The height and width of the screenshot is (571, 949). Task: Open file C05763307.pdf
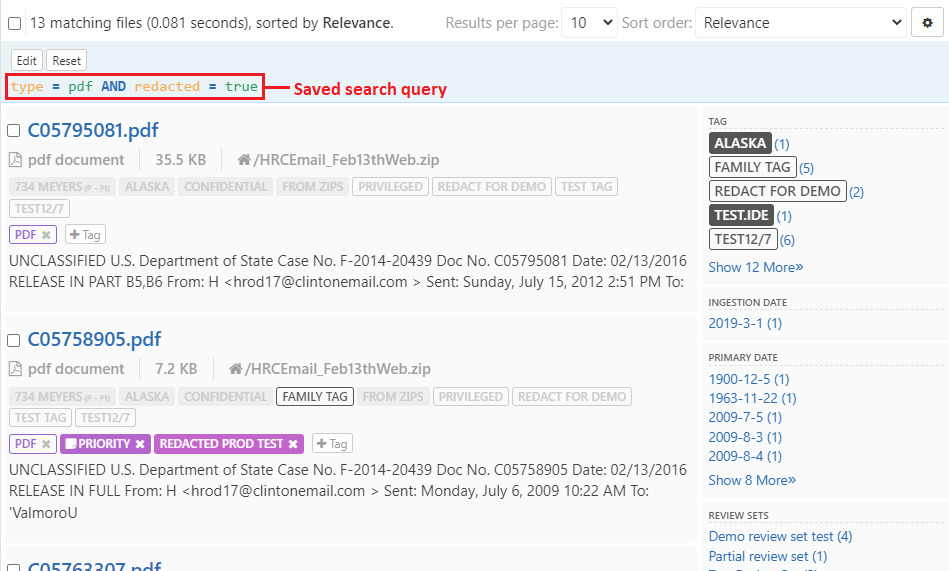point(94,566)
